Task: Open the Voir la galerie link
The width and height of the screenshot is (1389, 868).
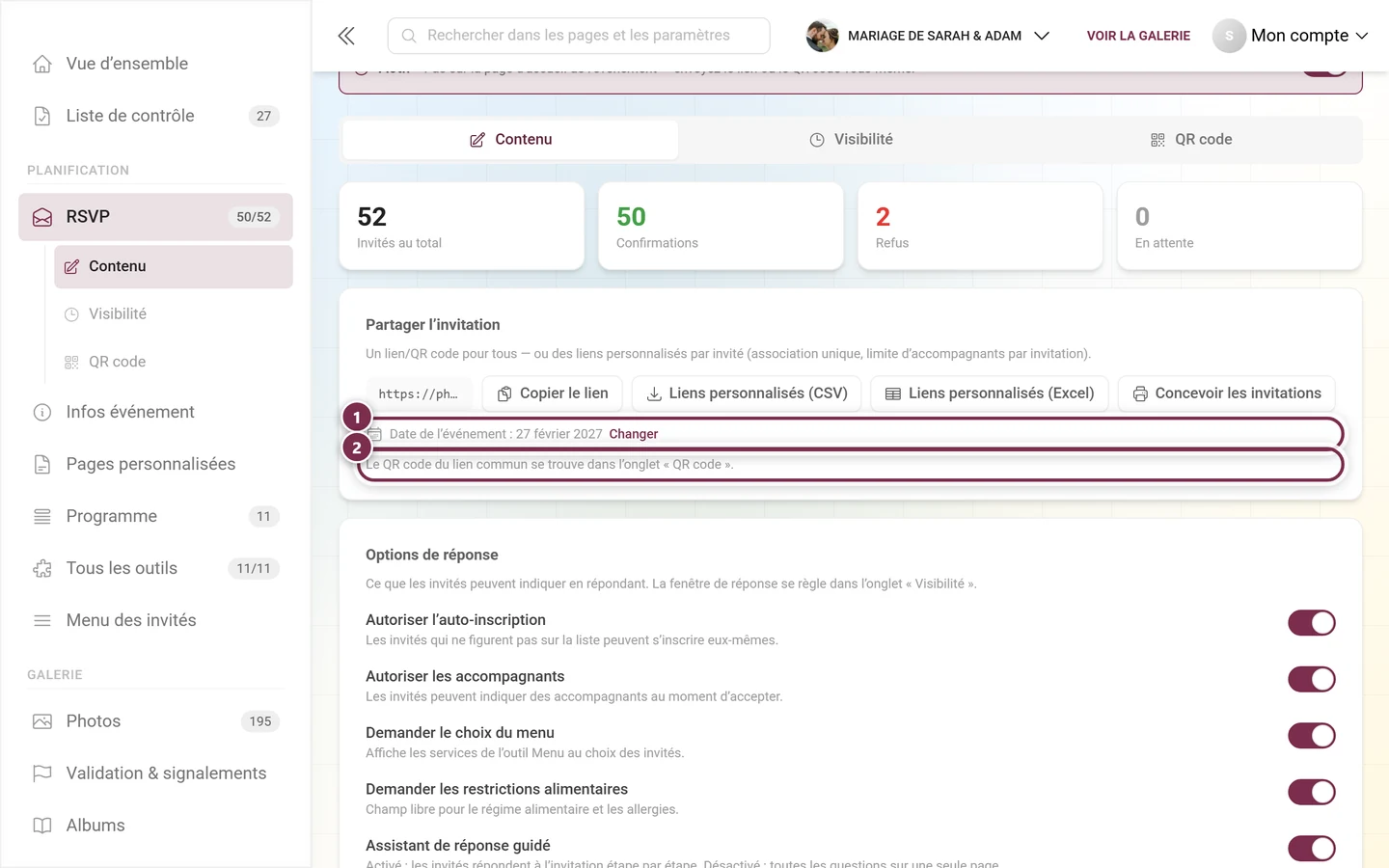Action: coord(1138,36)
